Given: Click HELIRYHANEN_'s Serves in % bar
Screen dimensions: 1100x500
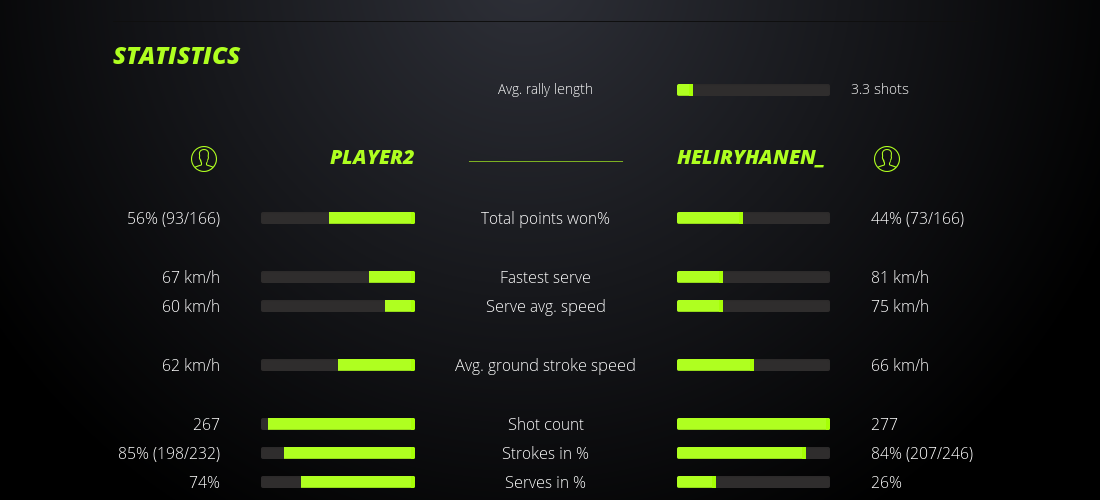Looking at the screenshot, I should point(753,482).
